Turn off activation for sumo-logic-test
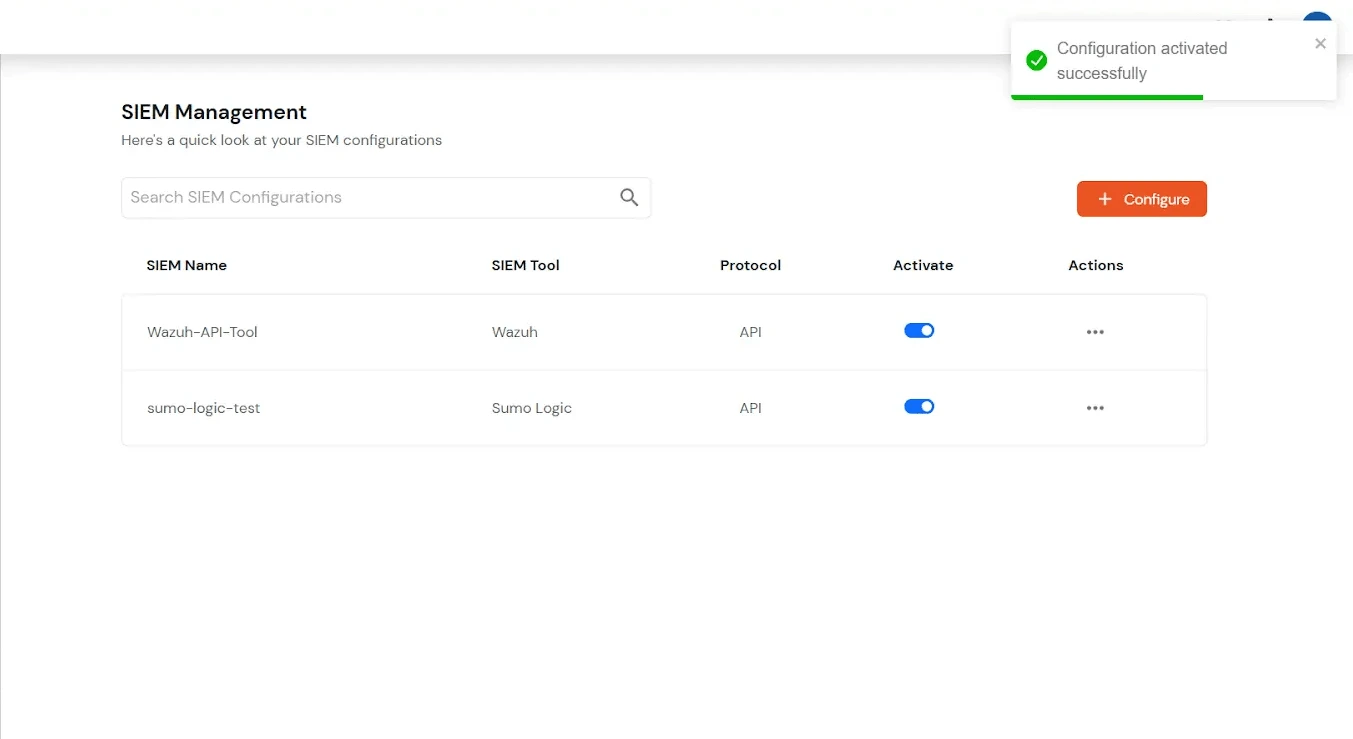 coord(919,406)
